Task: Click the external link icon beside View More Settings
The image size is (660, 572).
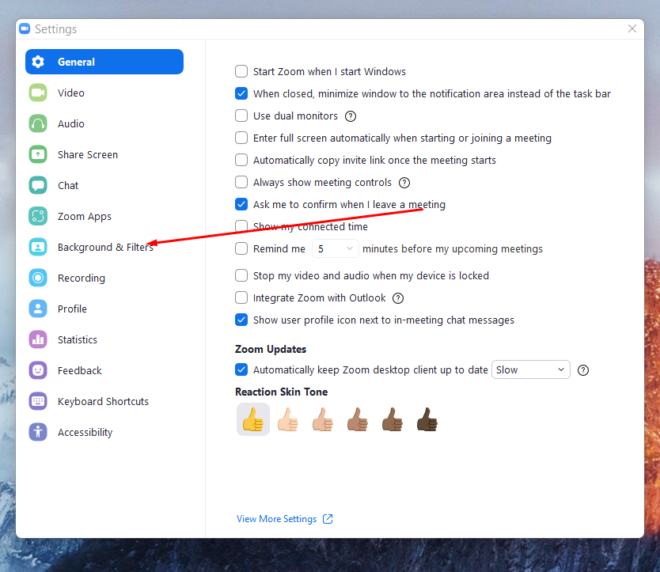Action: coord(327,519)
